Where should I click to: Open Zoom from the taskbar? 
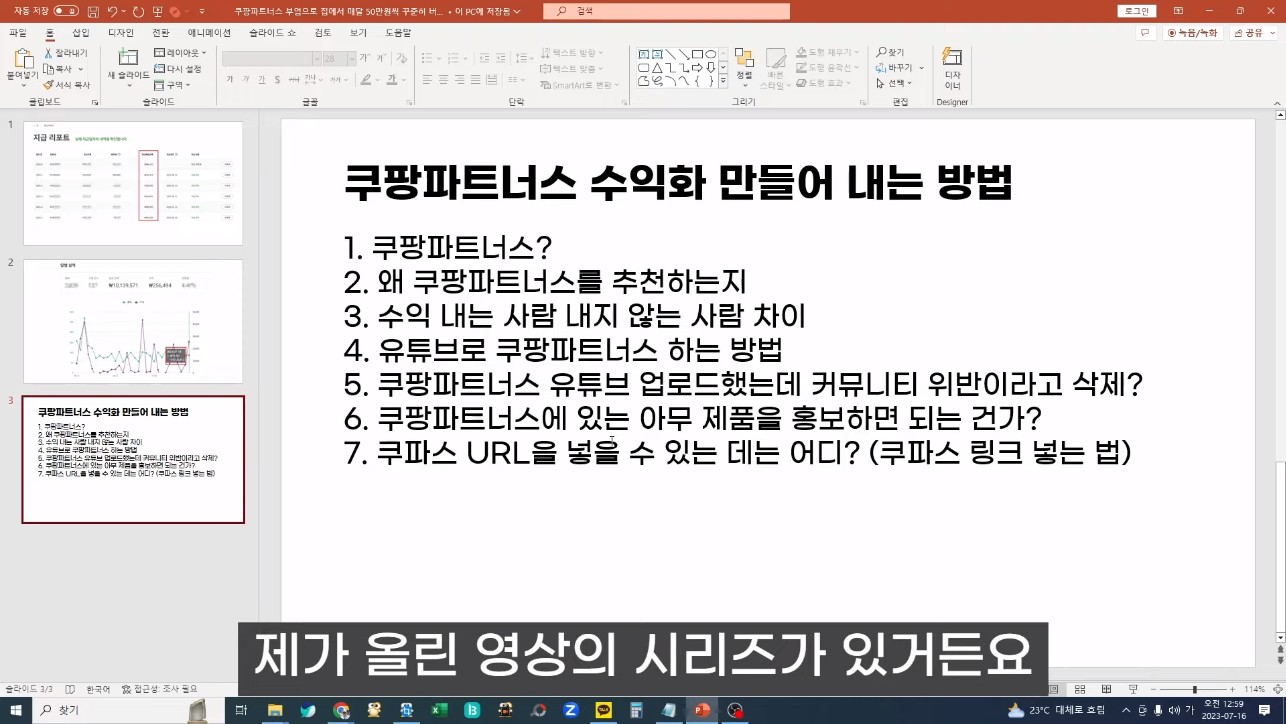[x=571, y=710]
